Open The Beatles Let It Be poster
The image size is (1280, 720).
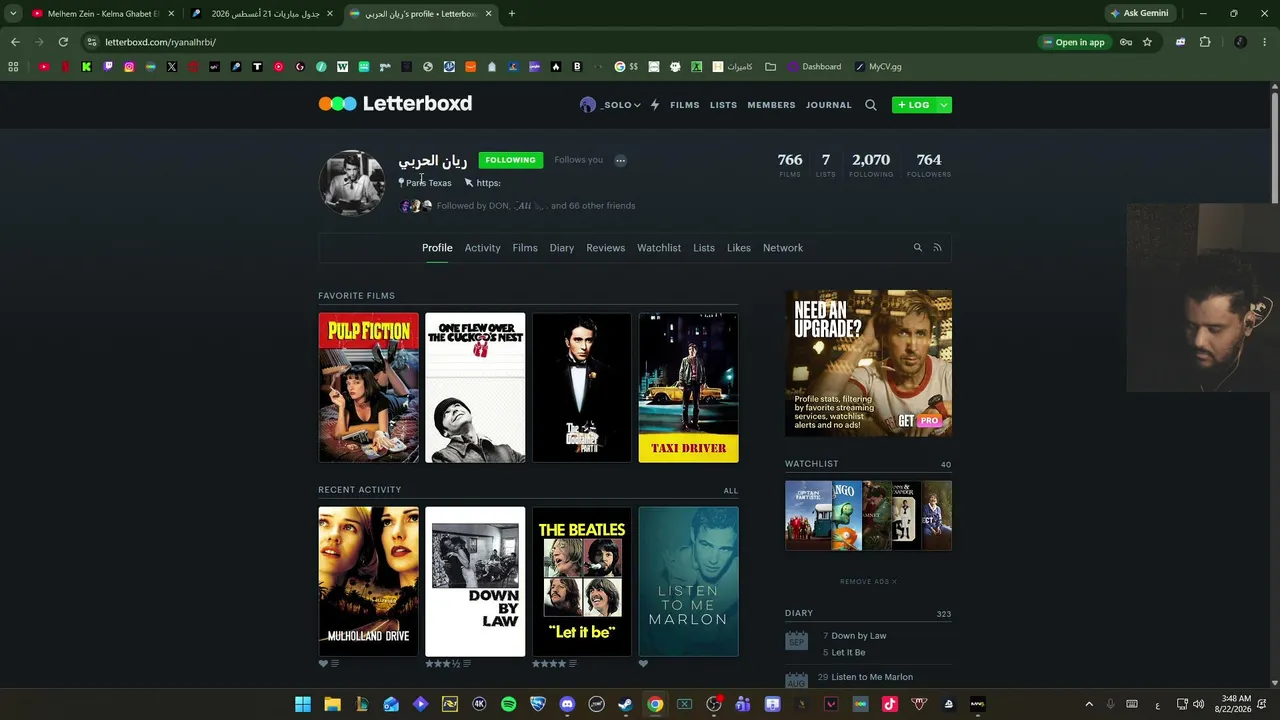582,582
